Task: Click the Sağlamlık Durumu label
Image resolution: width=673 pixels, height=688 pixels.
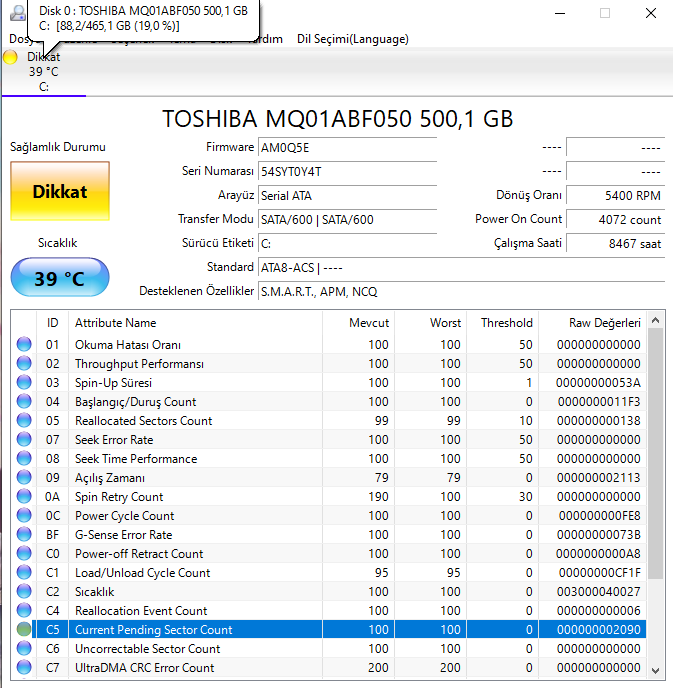Action: [57, 147]
